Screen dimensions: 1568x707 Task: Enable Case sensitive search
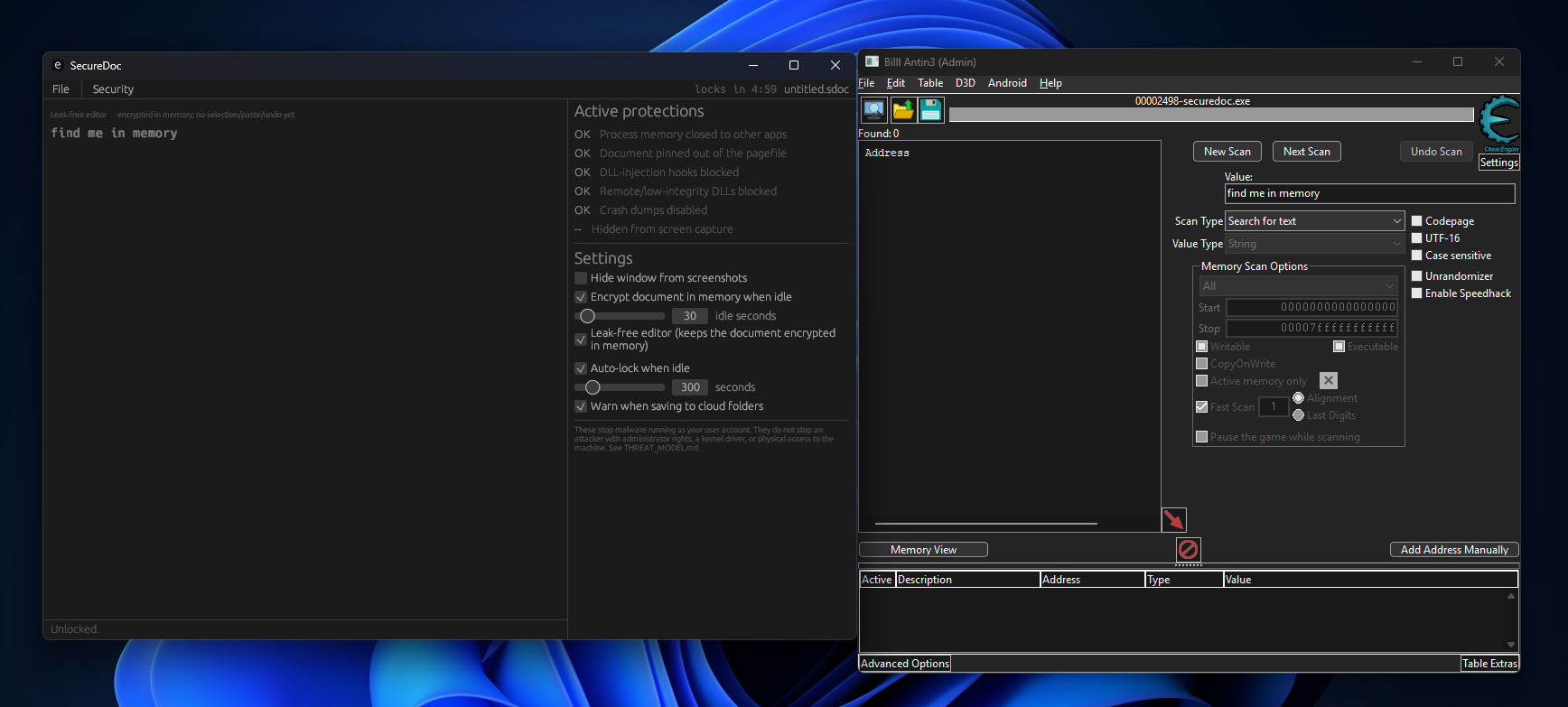coord(1417,256)
